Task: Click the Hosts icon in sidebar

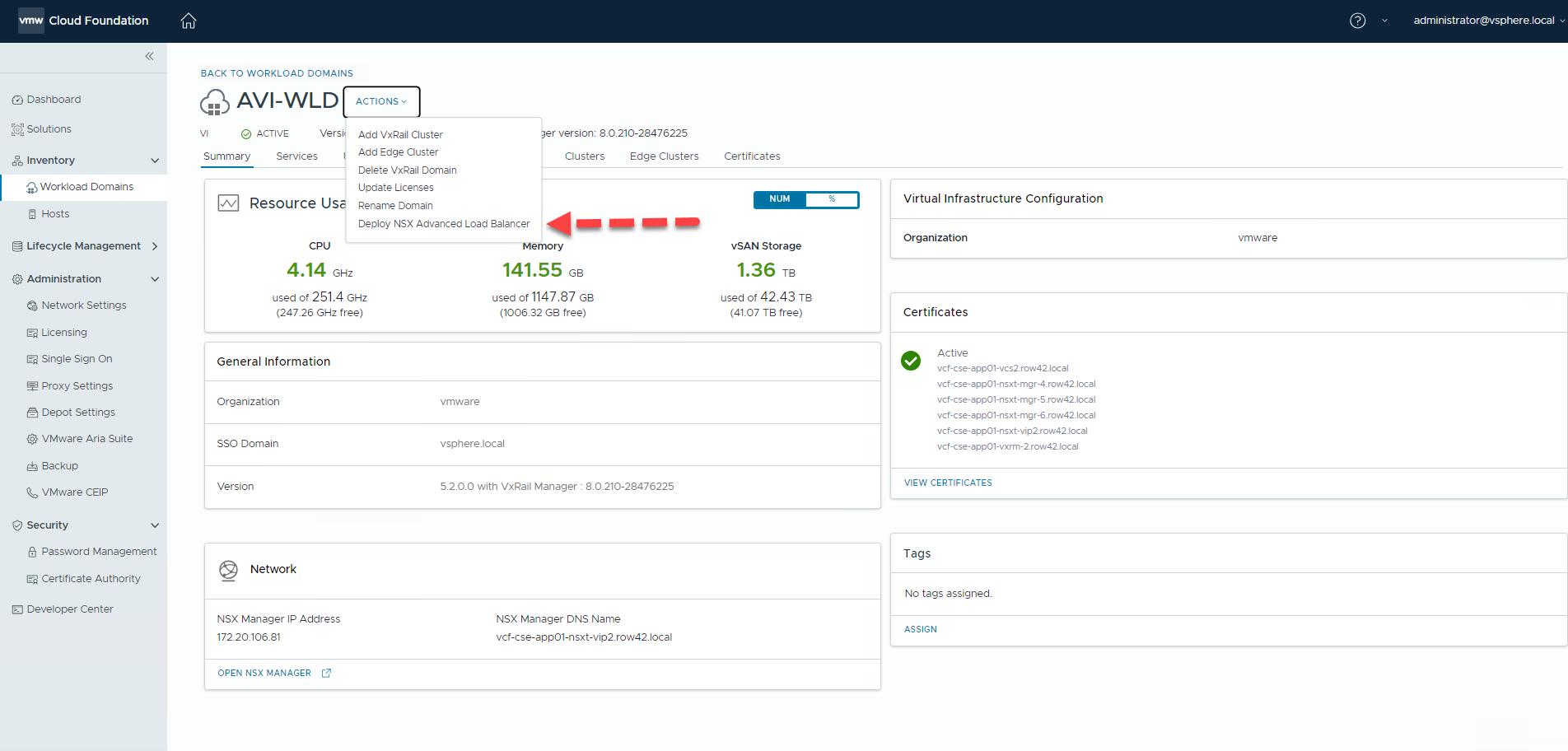Action: point(32,214)
